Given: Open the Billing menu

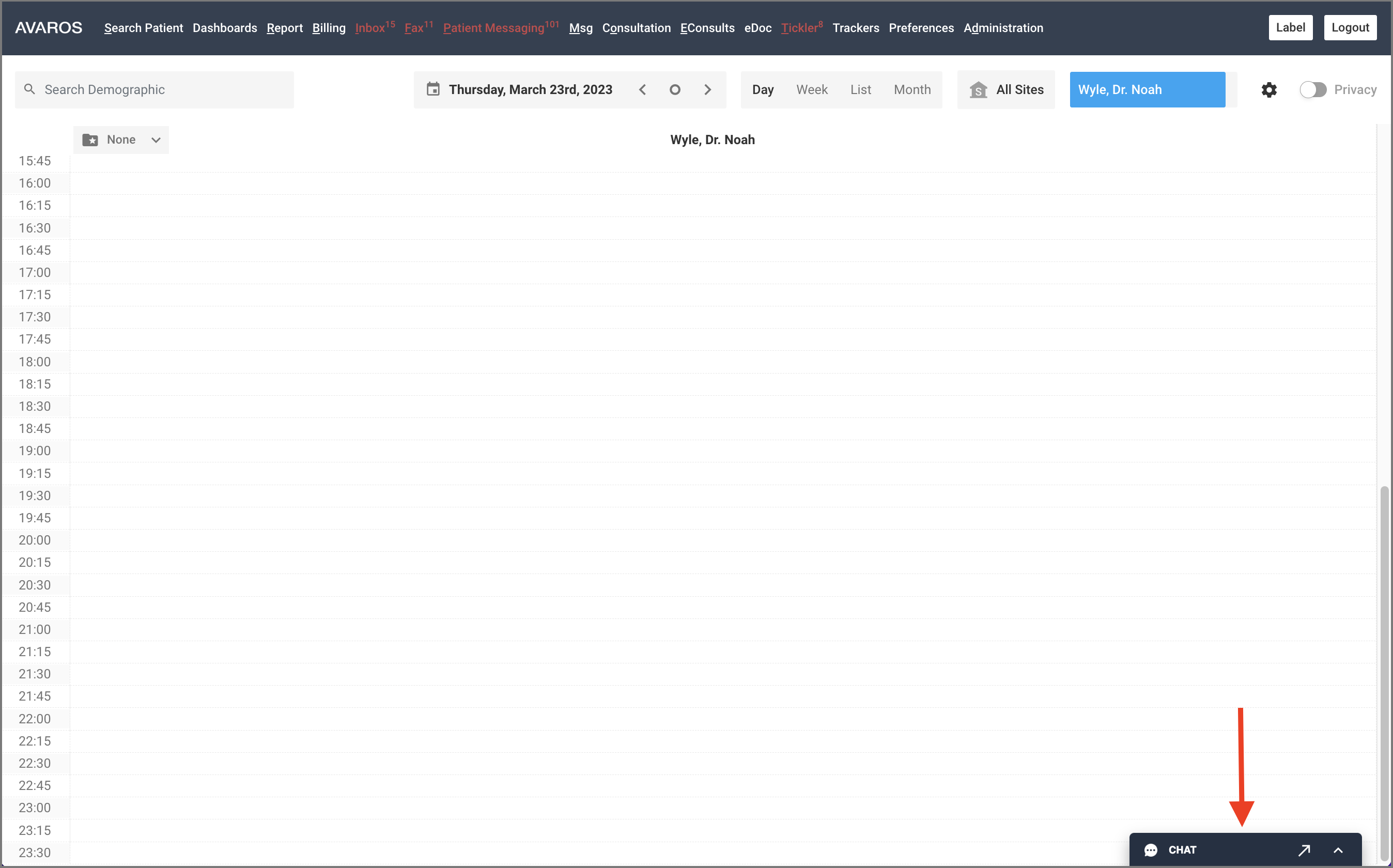Looking at the screenshot, I should [329, 27].
